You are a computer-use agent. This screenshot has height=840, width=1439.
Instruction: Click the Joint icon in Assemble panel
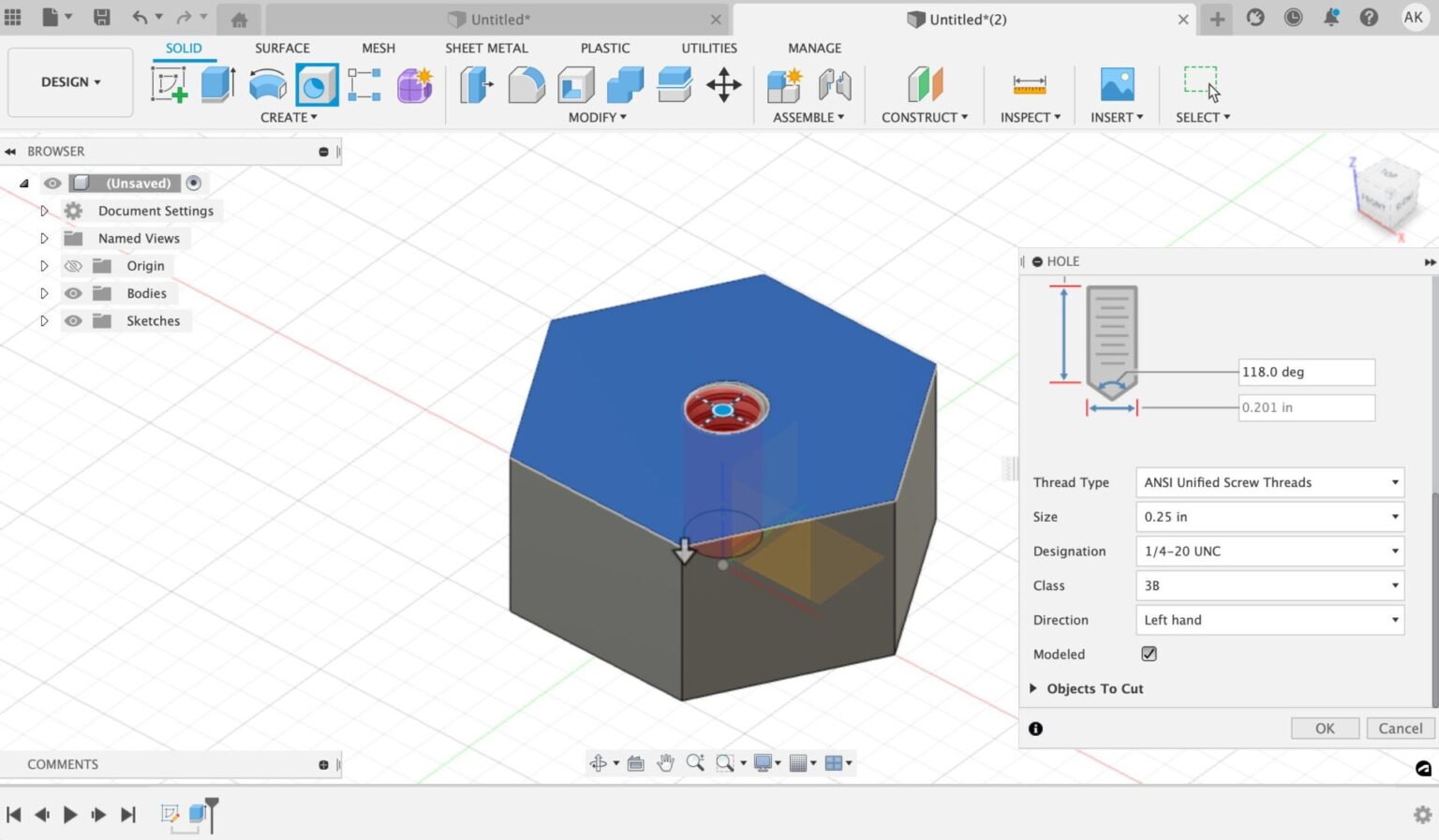tap(833, 84)
